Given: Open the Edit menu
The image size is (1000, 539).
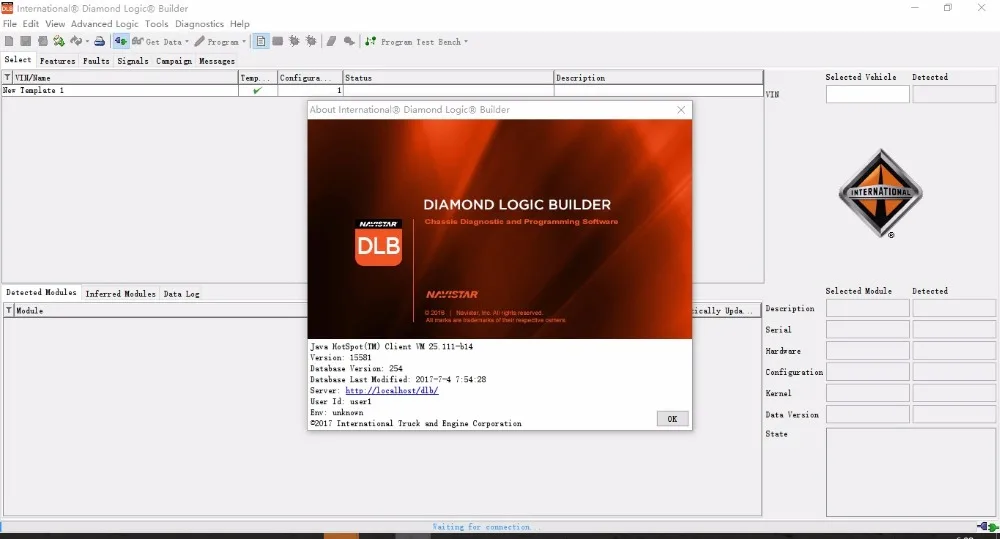Looking at the screenshot, I should (31, 24).
